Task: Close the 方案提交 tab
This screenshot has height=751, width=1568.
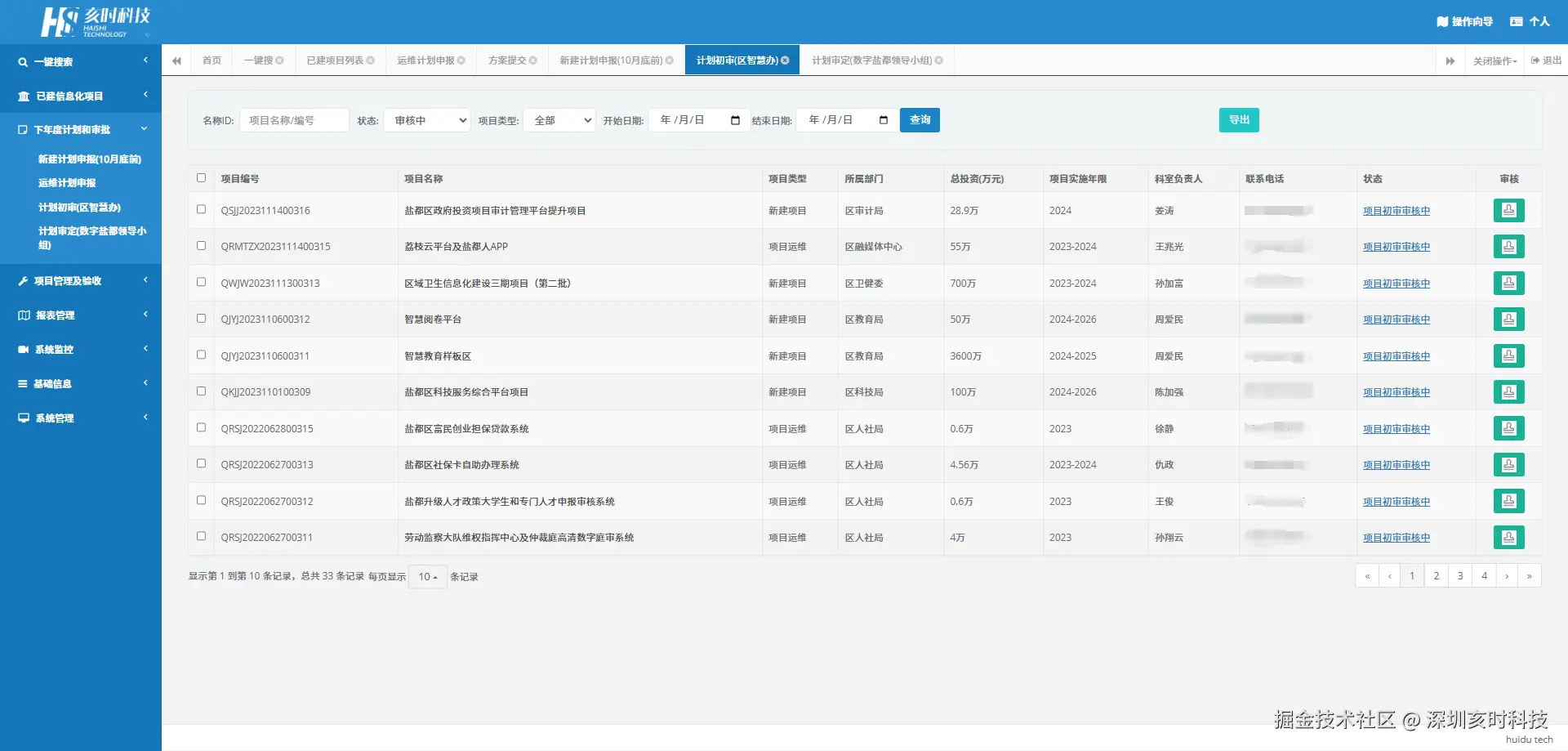Action: (533, 60)
